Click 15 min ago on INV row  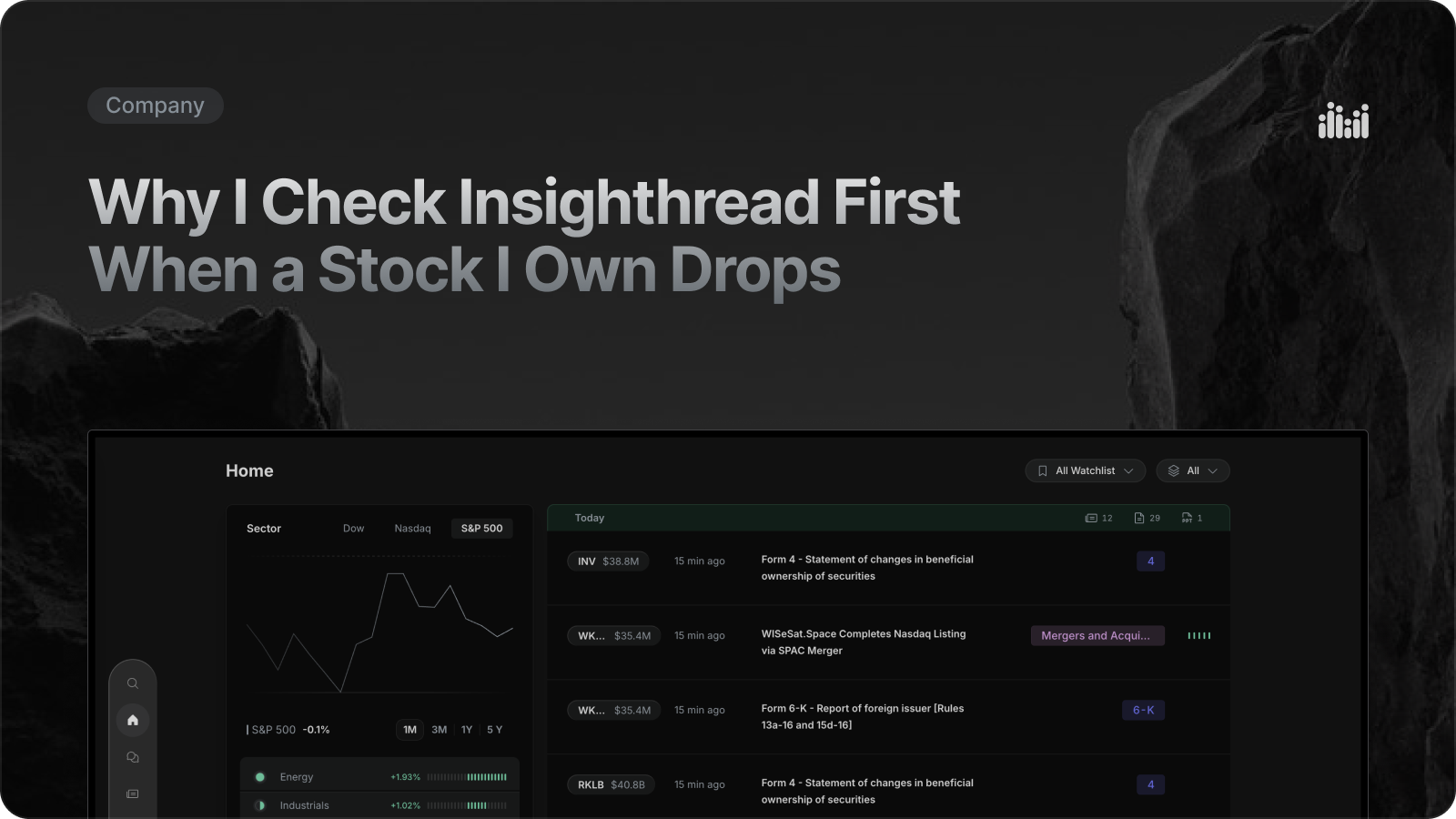click(x=700, y=561)
